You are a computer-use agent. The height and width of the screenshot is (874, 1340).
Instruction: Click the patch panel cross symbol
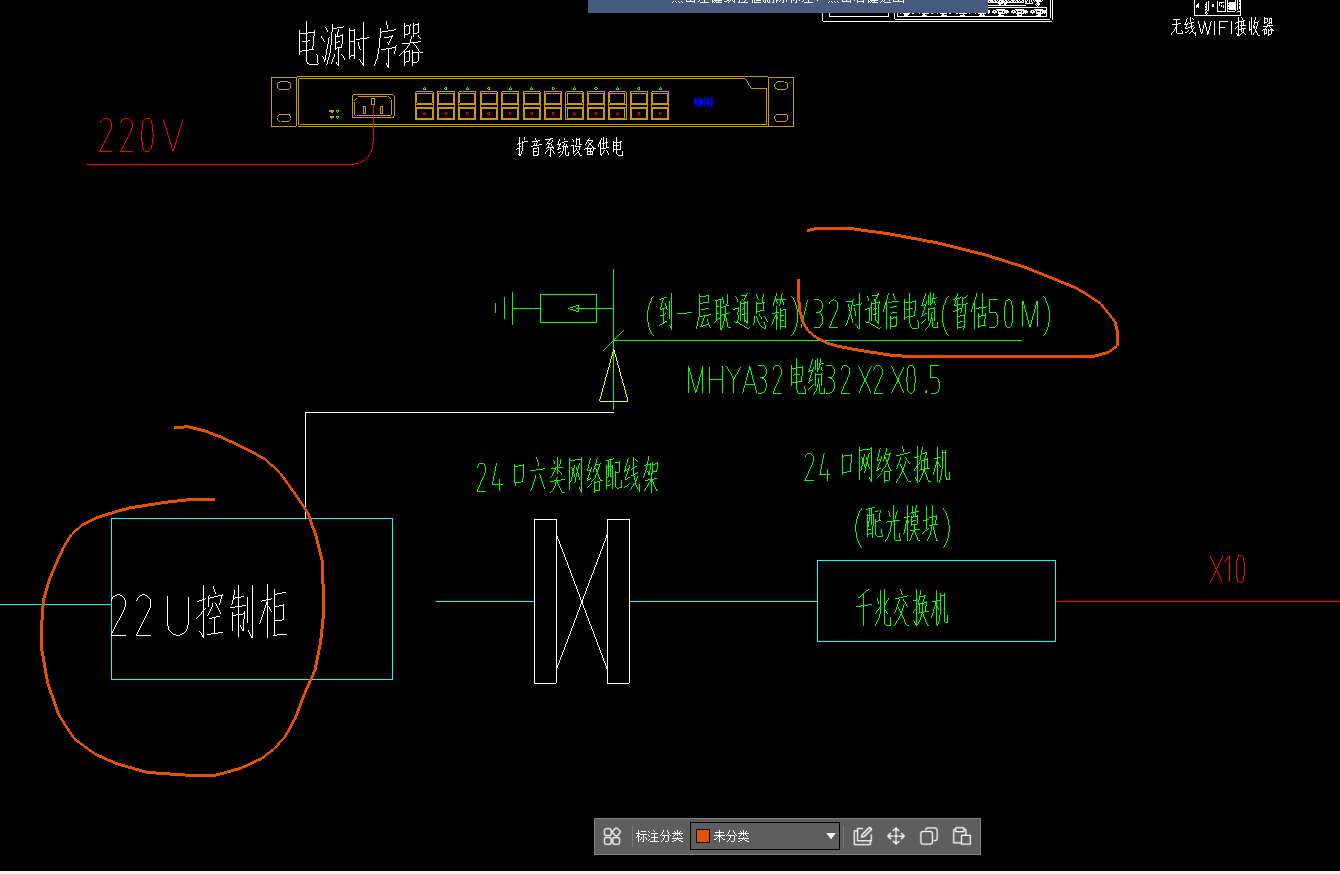(x=582, y=601)
